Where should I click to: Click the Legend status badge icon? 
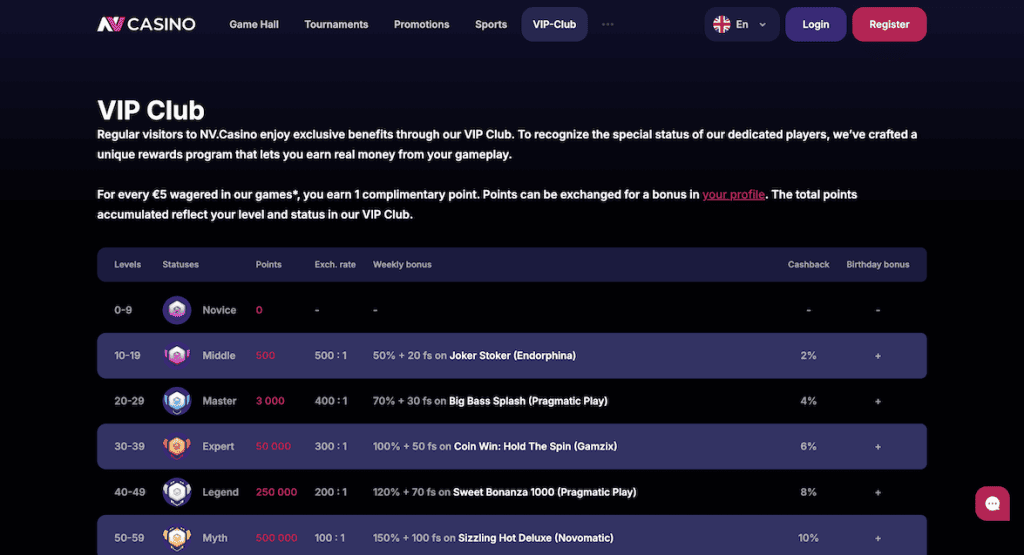[x=177, y=492]
